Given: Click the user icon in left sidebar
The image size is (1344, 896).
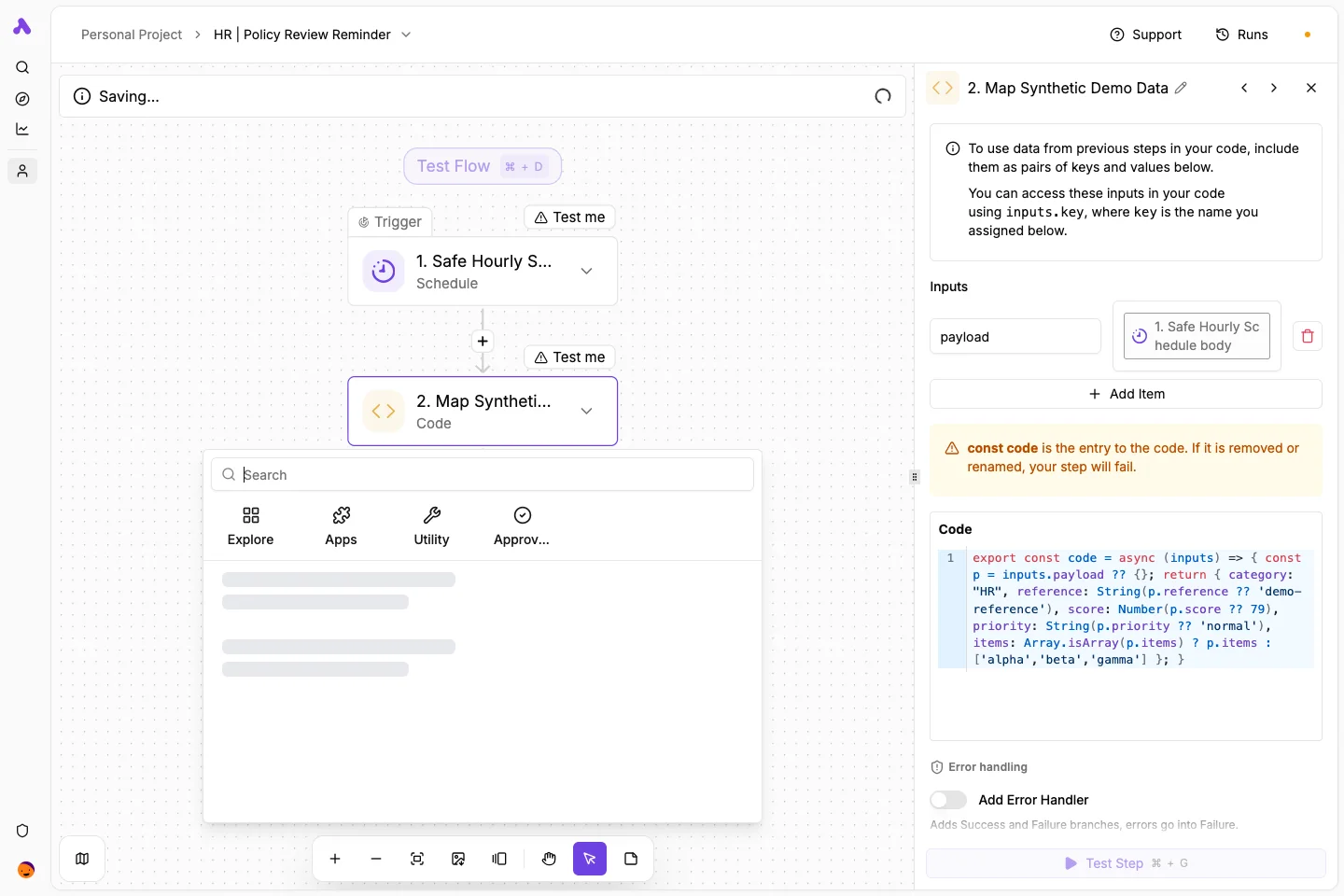Looking at the screenshot, I should tap(22, 171).
